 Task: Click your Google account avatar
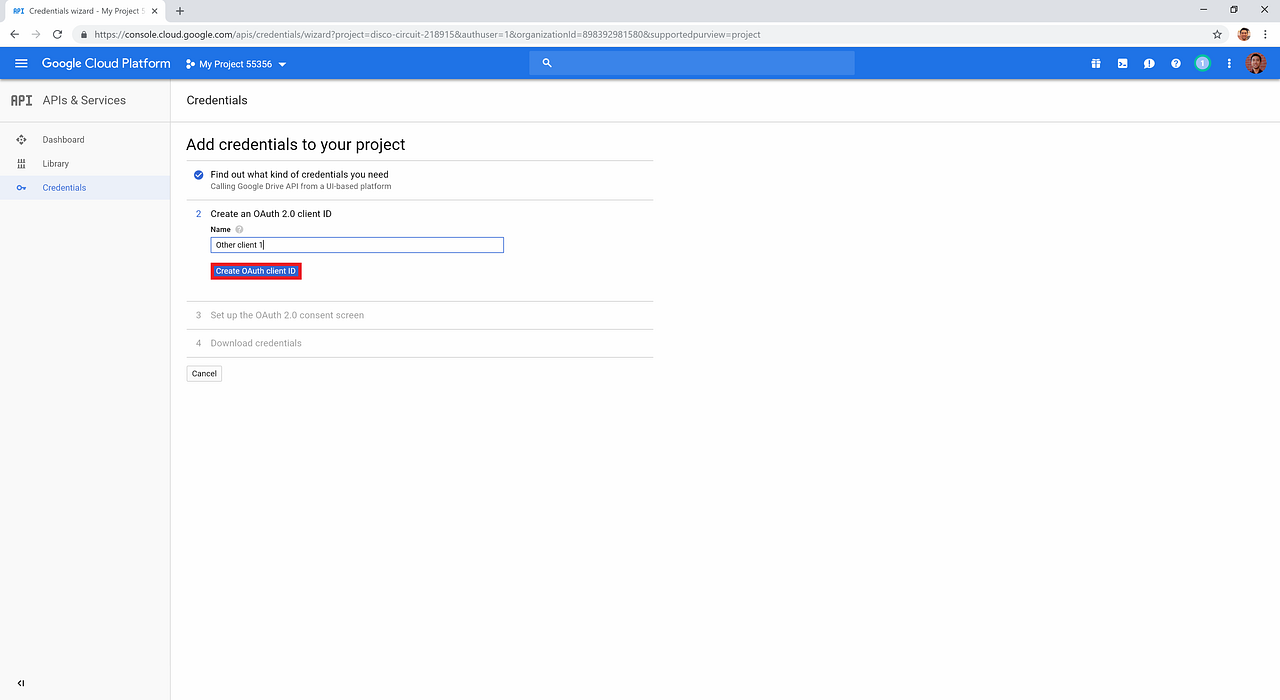pyautogui.click(x=1256, y=63)
